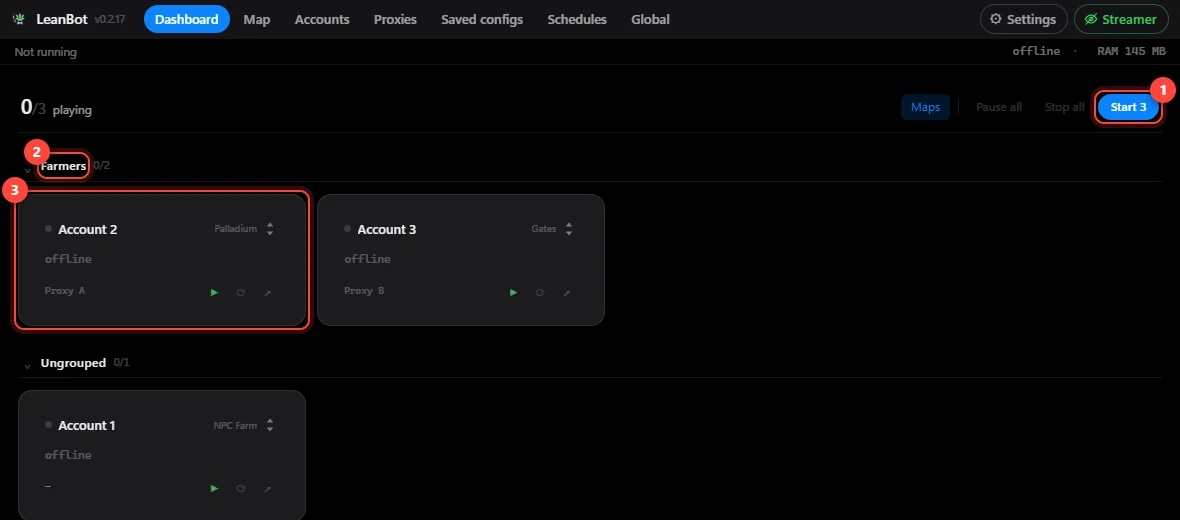This screenshot has width=1180, height=520.
Task: Open Account 2 via the arrow icon
Action: point(267,292)
